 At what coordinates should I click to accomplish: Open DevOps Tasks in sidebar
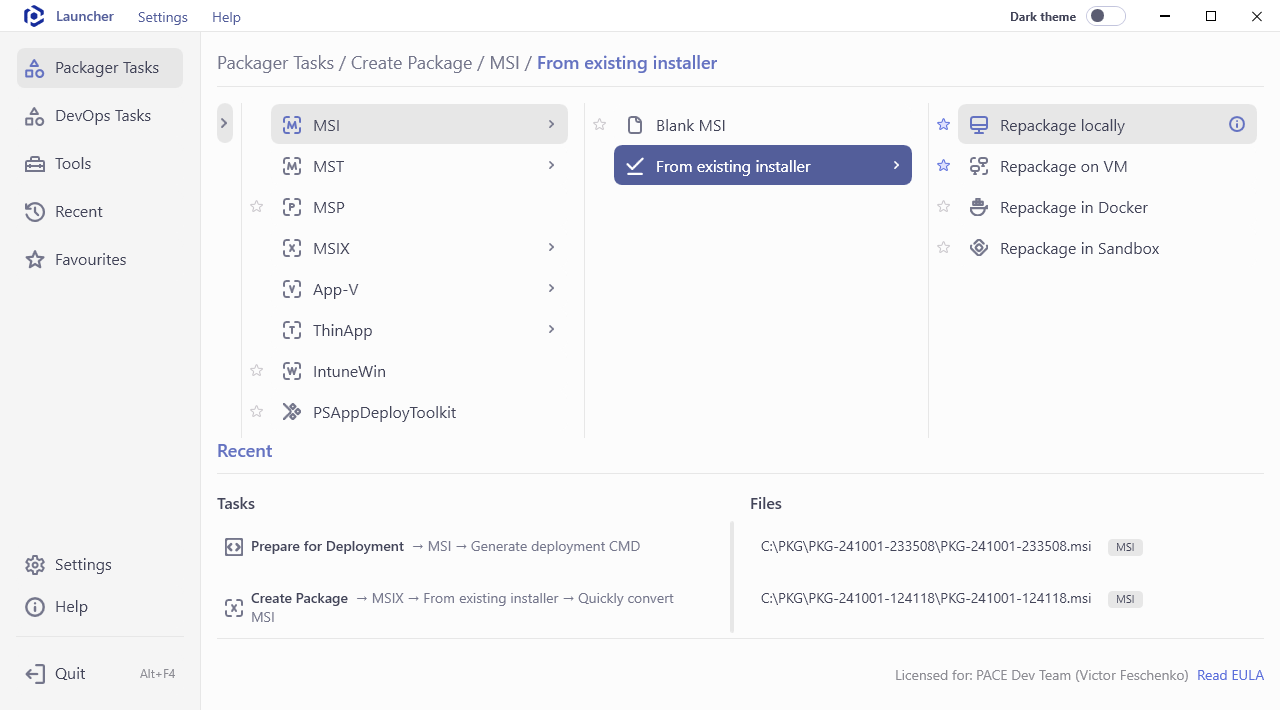[100, 116]
